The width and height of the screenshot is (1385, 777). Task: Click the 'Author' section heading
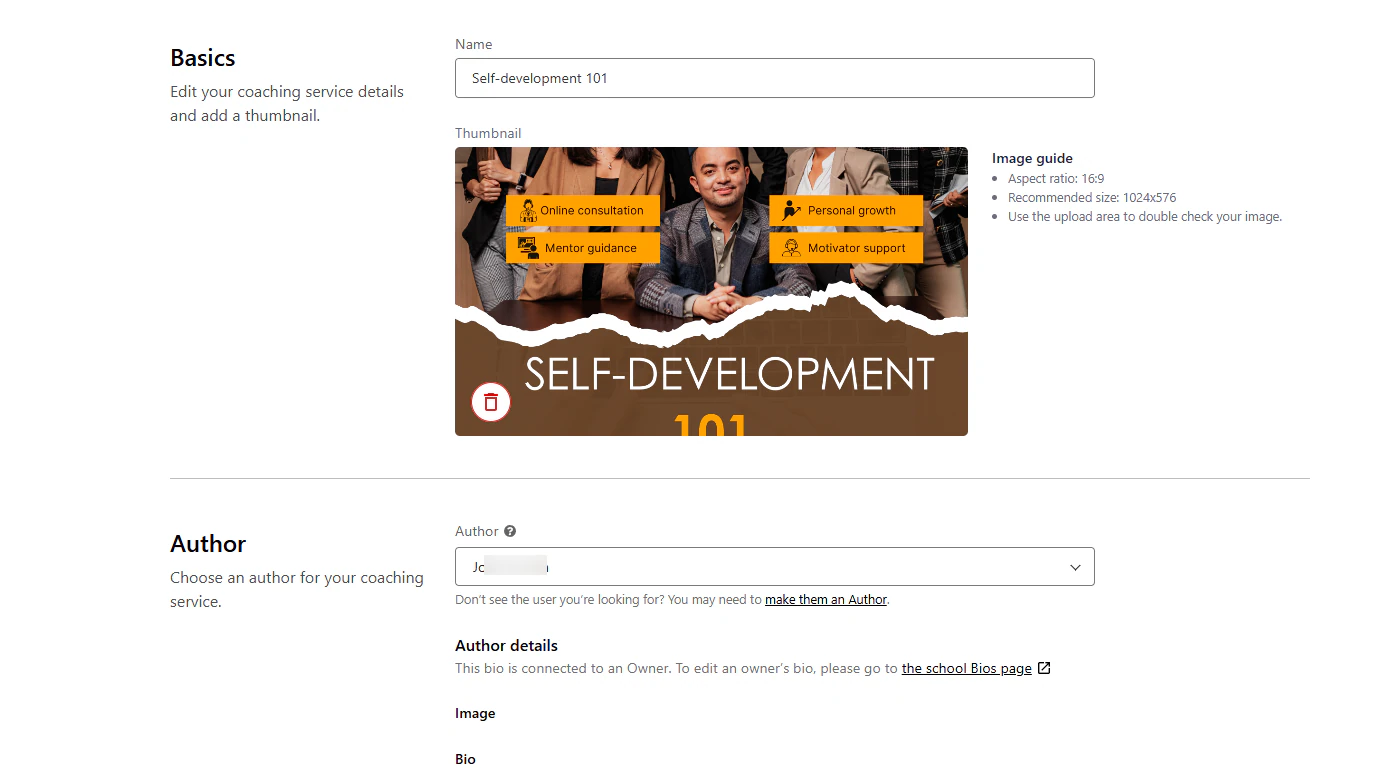[x=208, y=544]
